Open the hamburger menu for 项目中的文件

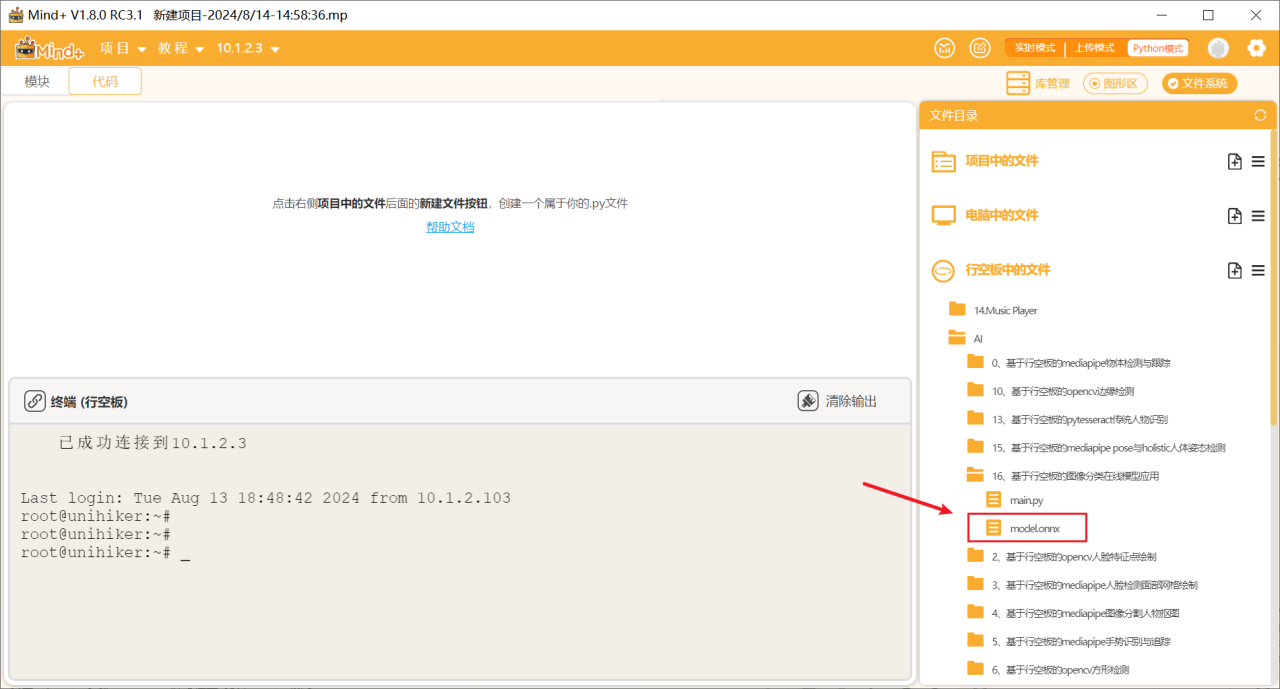1258,161
